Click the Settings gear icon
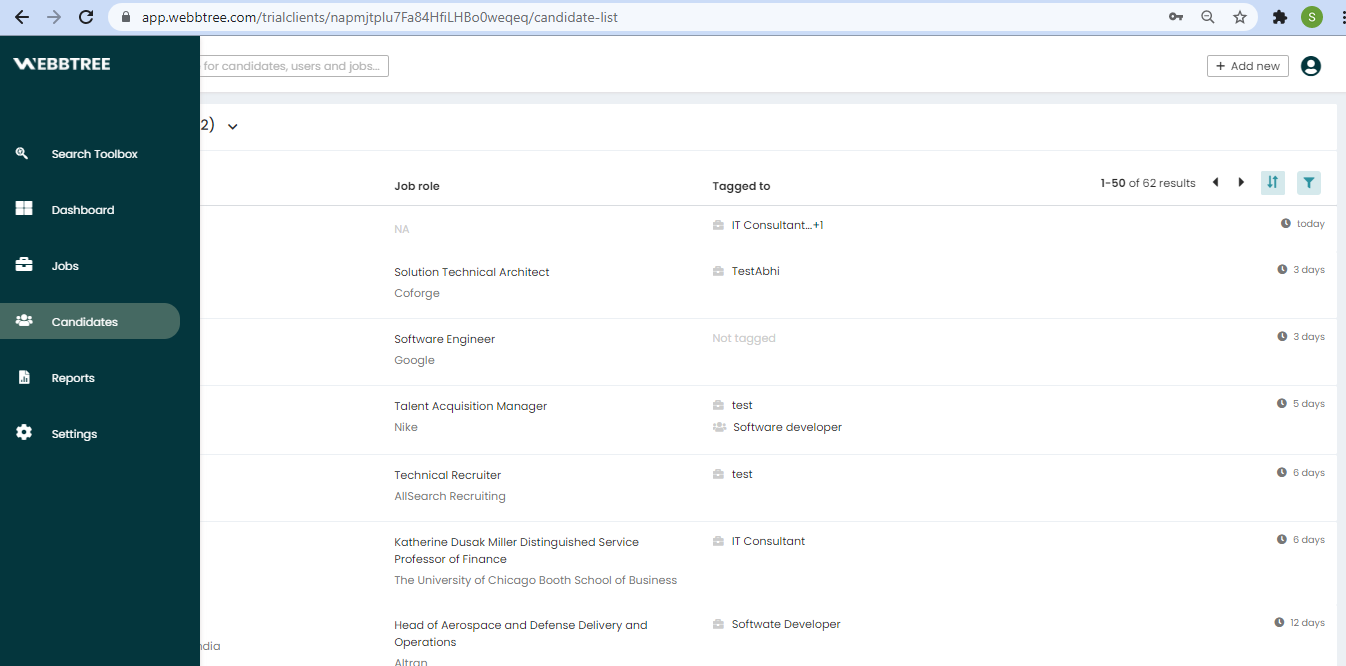 tap(24, 433)
